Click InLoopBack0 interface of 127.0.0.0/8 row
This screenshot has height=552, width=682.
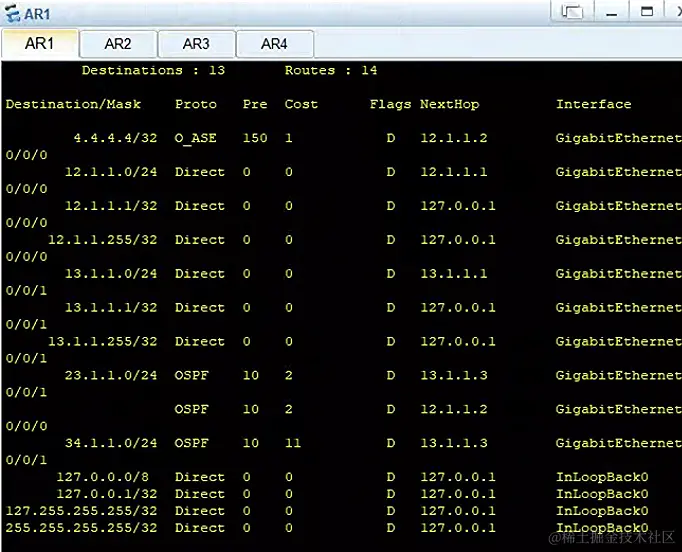click(x=602, y=477)
